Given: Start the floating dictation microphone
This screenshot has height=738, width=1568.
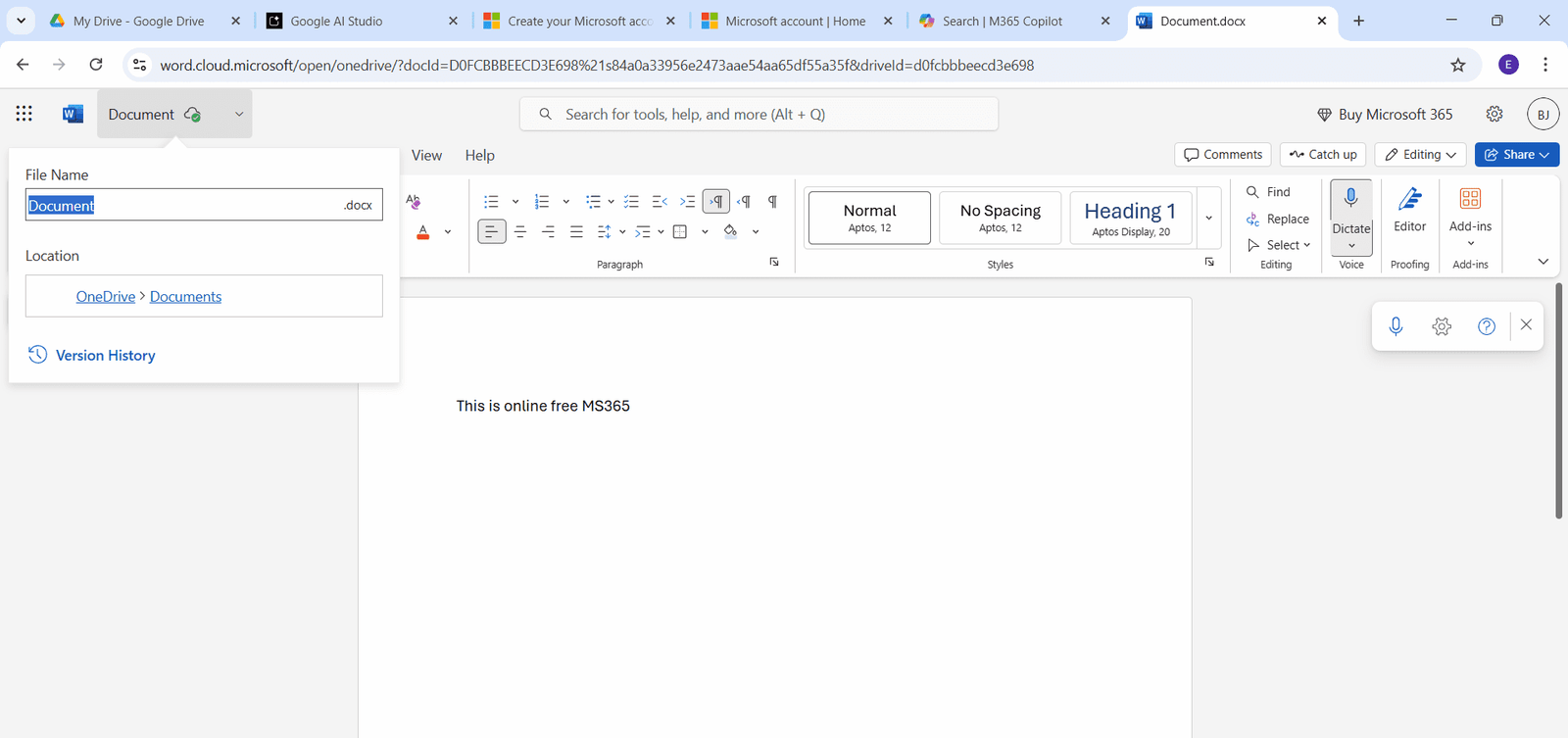Looking at the screenshot, I should click(x=1396, y=326).
